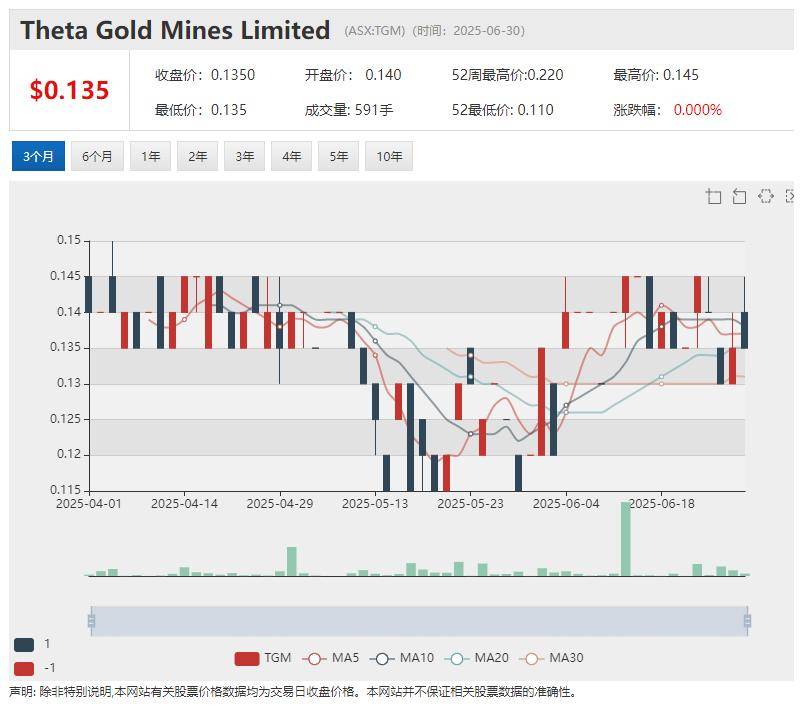Toggle MA20 line visibility in legend
Viewport: 805px width, 724px height.
[476, 658]
